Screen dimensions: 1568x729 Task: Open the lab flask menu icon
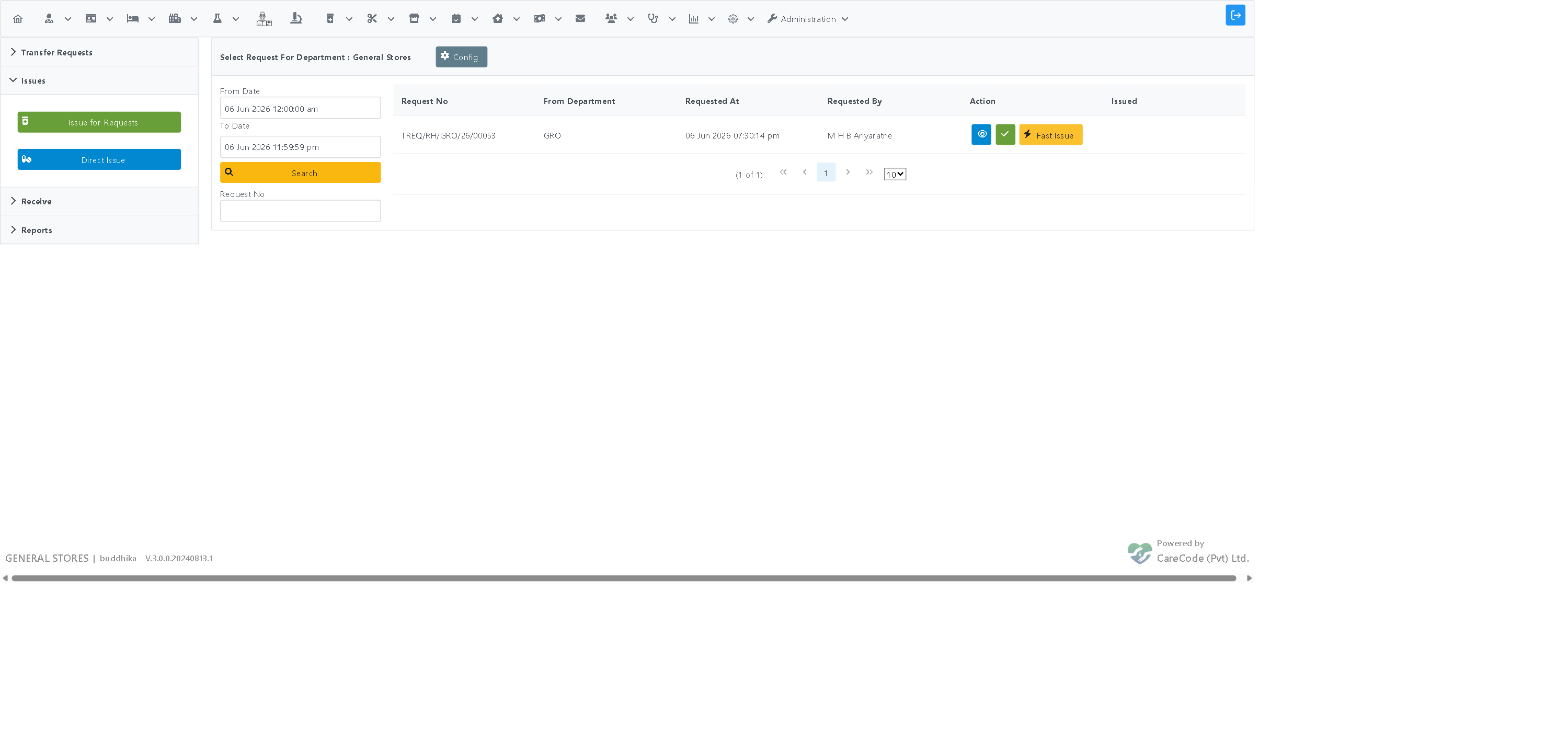tap(218, 19)
